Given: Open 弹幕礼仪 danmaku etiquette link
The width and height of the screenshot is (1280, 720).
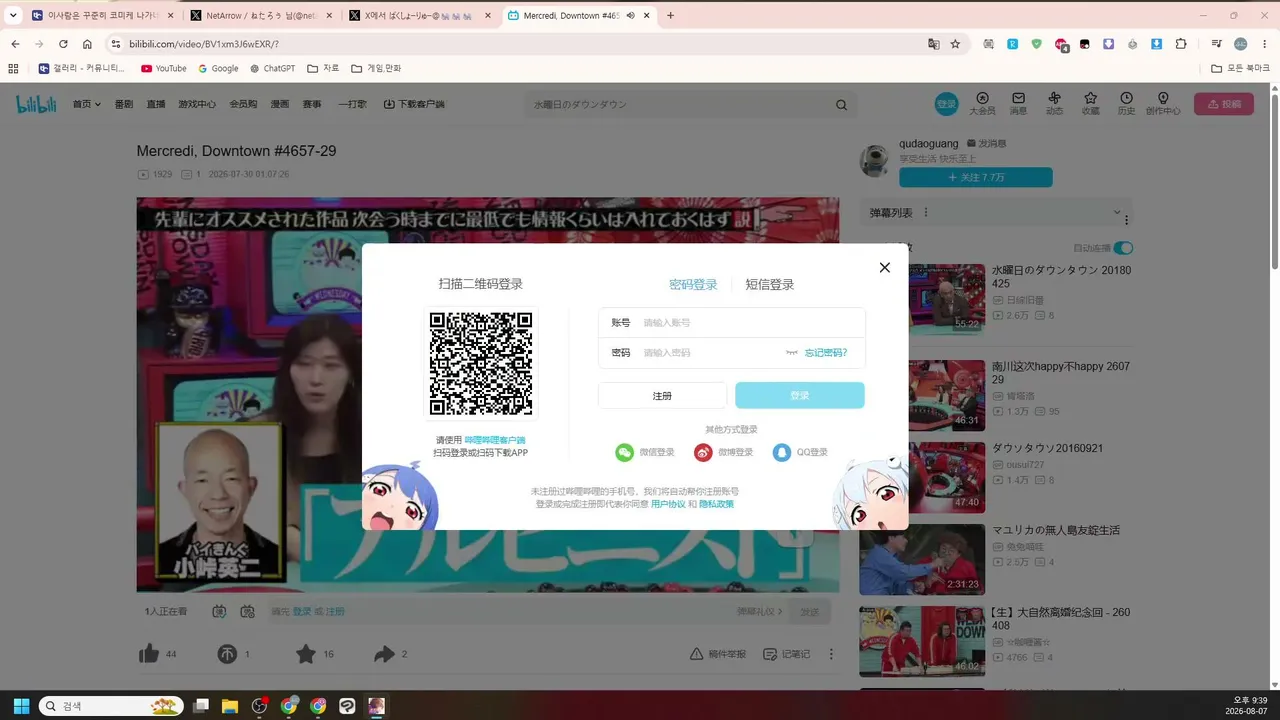Looking at the screenshot, I should coord(759,611).
